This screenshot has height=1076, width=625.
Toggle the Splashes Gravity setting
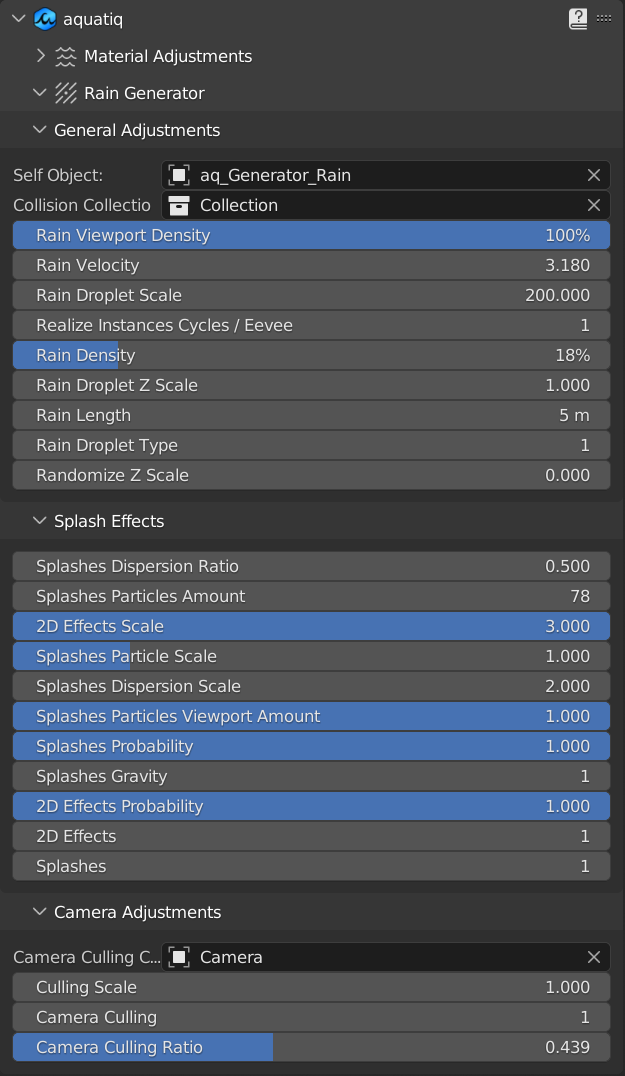click(x=311, y=776)
